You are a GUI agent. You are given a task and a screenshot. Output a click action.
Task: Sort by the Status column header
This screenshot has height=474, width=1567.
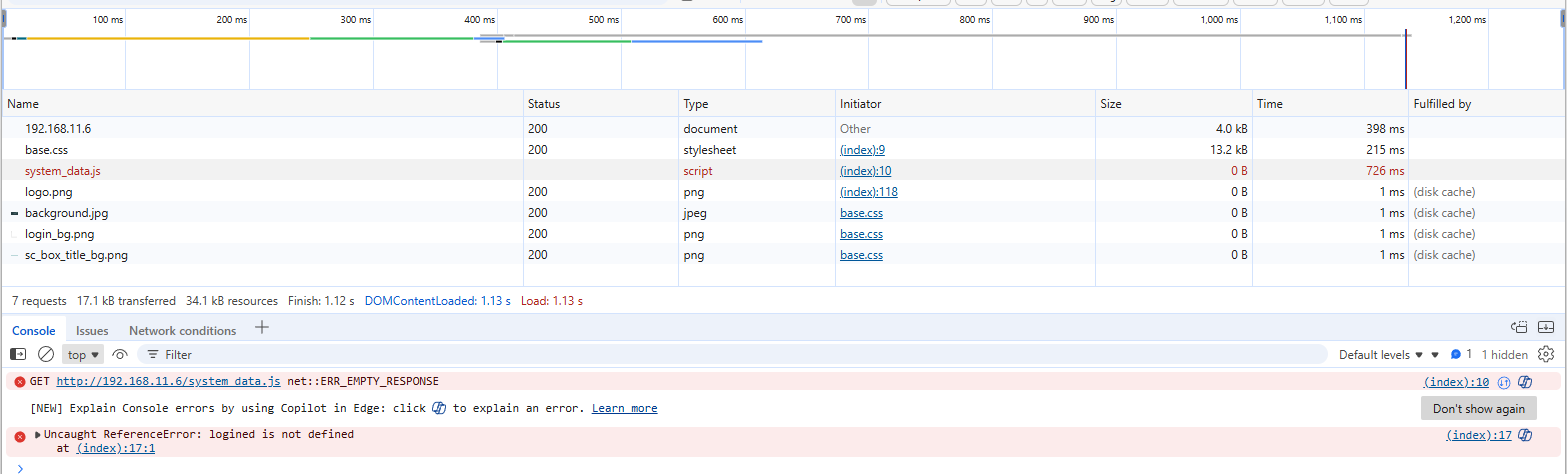tap(601, 103)
